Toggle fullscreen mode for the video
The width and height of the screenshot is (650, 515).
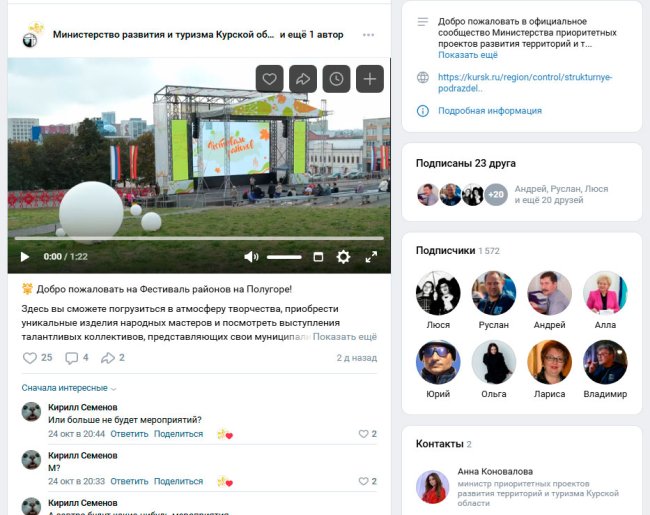coord(371,257)
